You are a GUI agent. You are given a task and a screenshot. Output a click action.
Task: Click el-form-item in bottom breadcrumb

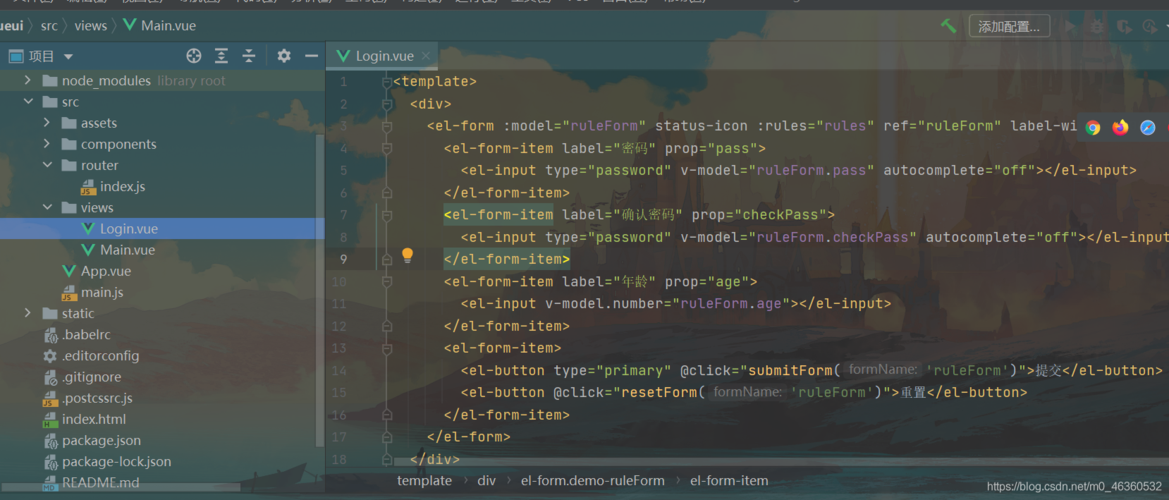(729, 481)
